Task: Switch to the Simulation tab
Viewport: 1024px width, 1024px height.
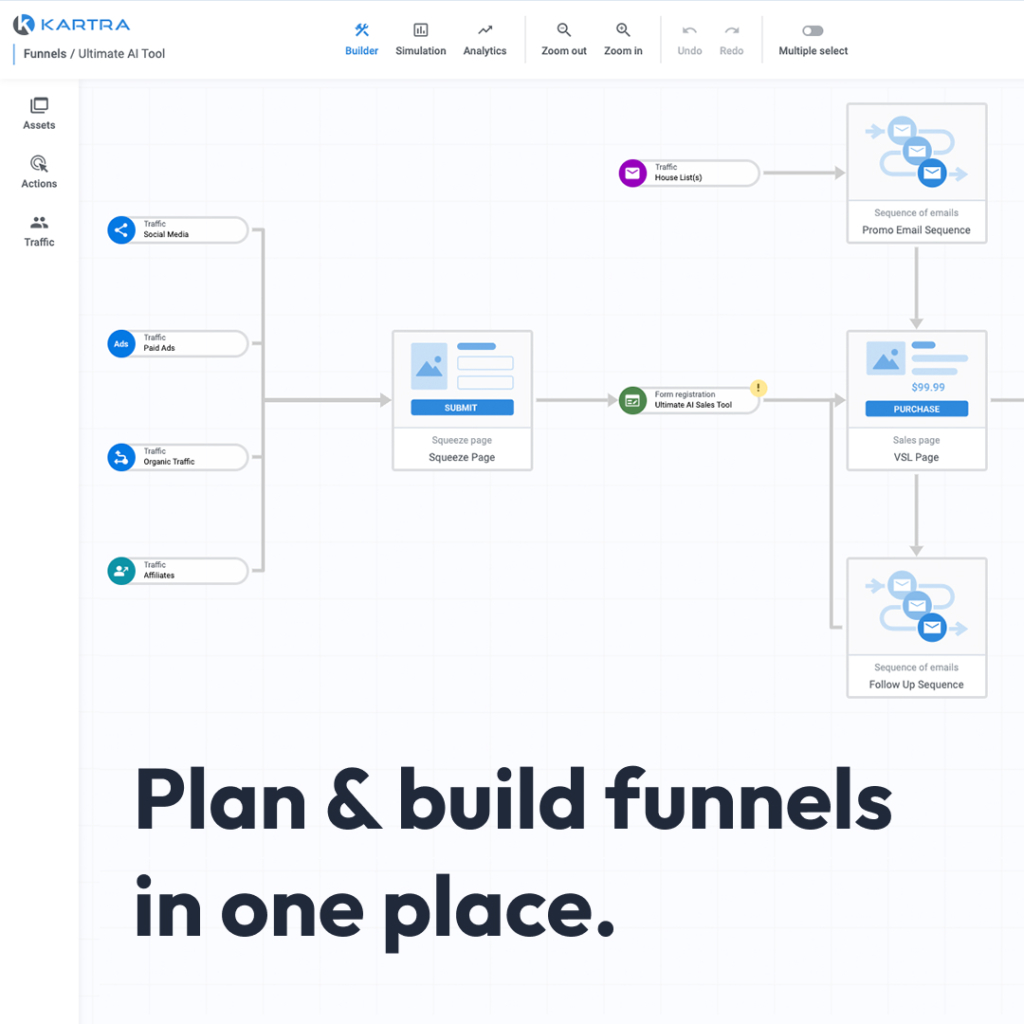Action: [x=421, y=39]
